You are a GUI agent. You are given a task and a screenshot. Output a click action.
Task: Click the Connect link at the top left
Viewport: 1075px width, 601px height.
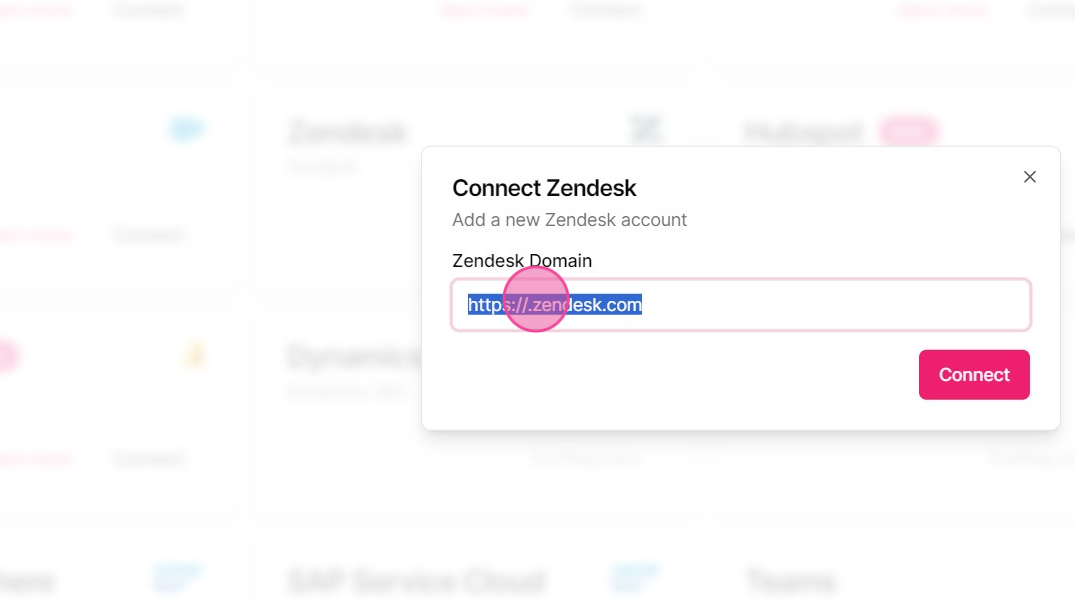pos(148,10)
